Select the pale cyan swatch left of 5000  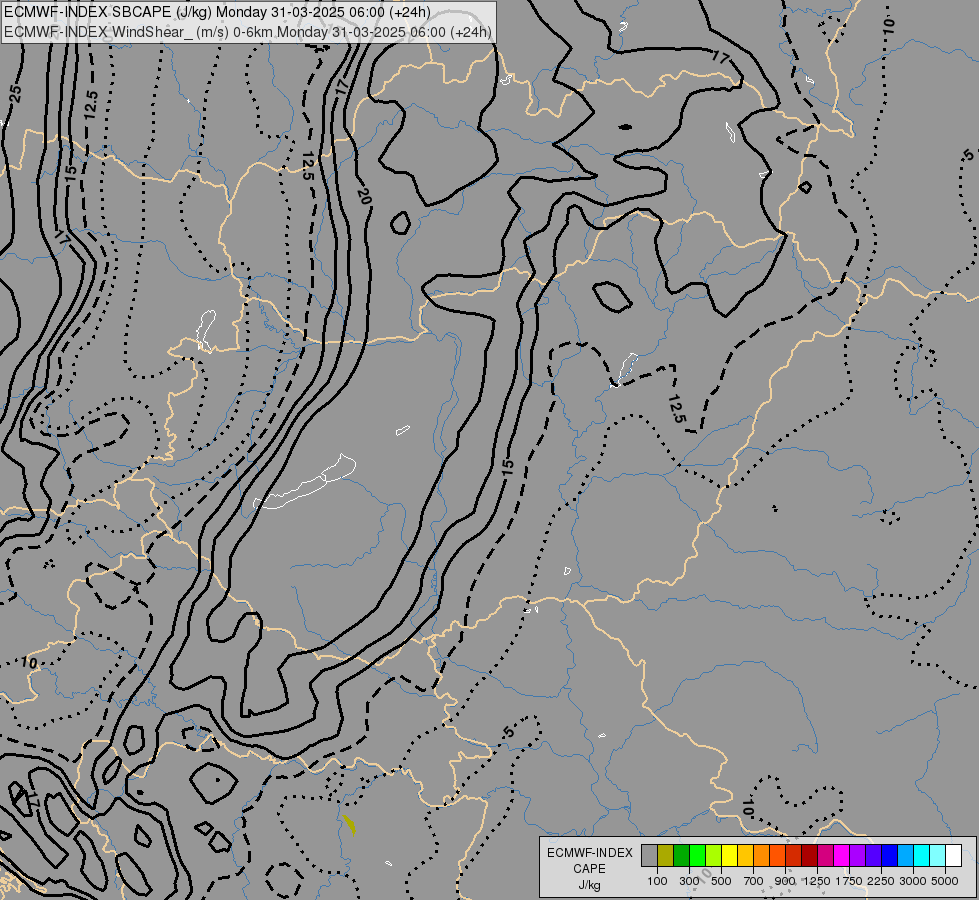pyautogui.click(x=937, y=855)
